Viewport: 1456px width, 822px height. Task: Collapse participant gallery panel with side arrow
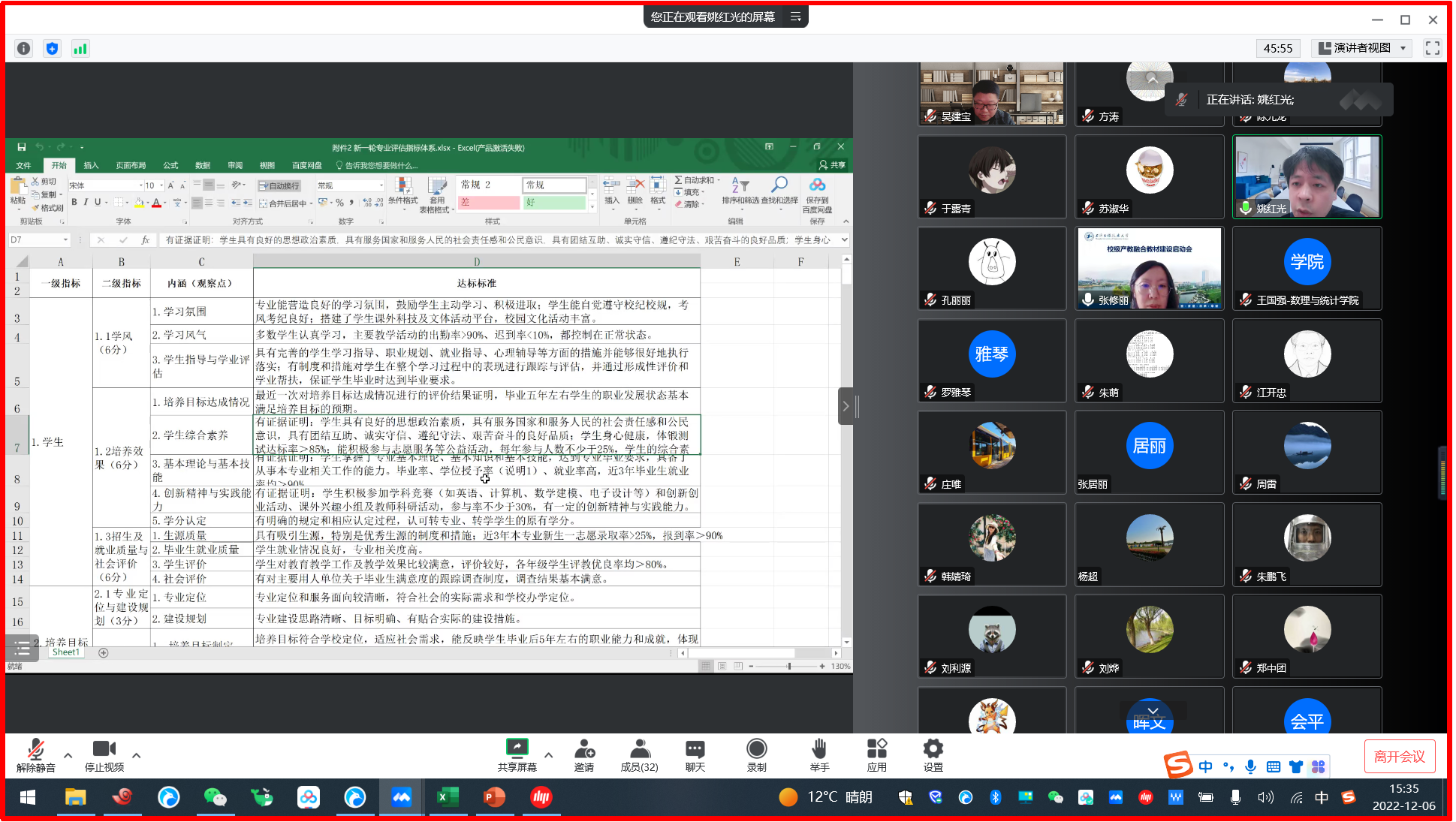click(846, 406)
